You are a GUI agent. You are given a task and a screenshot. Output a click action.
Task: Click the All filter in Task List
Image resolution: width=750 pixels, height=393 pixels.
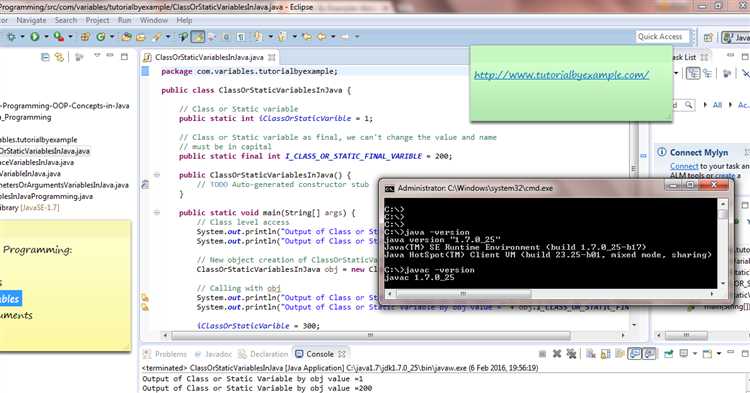point(717,105)
